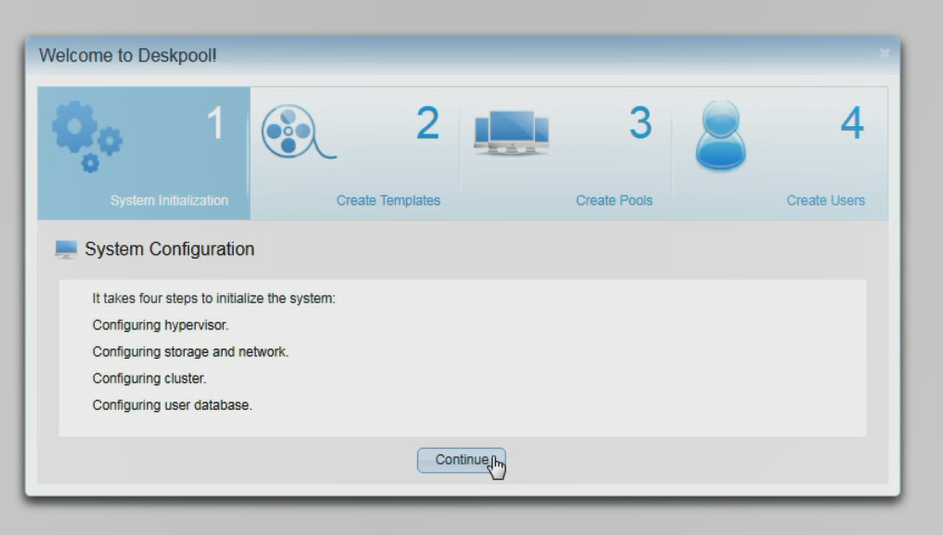Click the System Configuration heading
Viewport: 943px width, 535px height.
(170, 249)
